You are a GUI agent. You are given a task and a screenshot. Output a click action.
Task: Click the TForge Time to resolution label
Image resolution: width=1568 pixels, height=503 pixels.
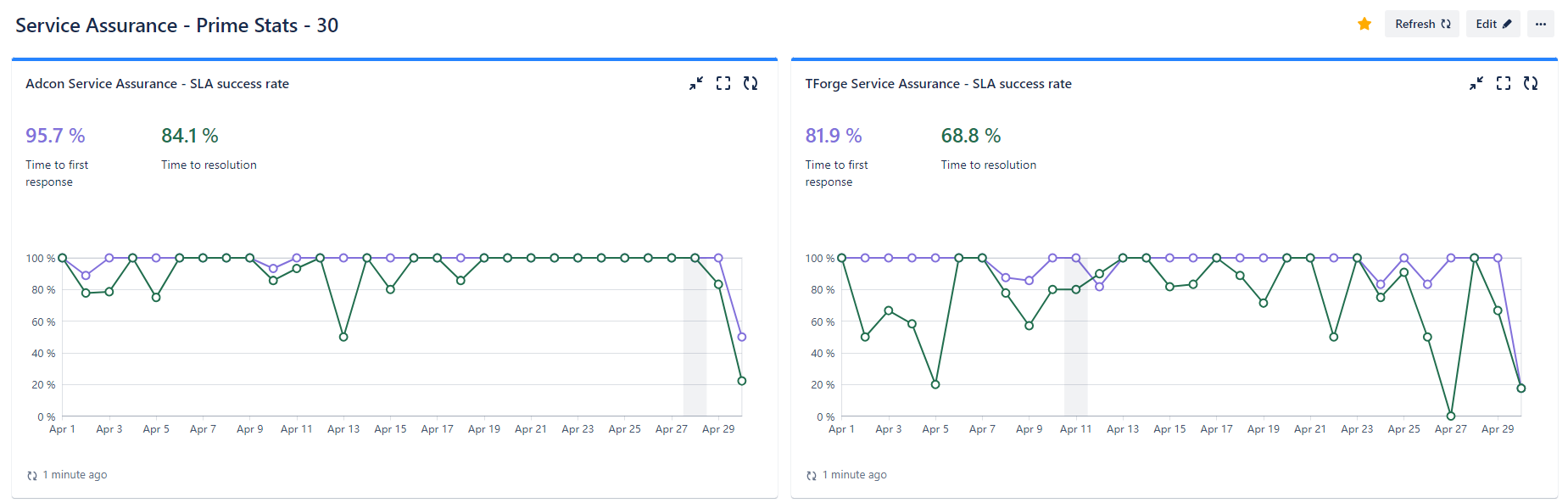(989, 165)
